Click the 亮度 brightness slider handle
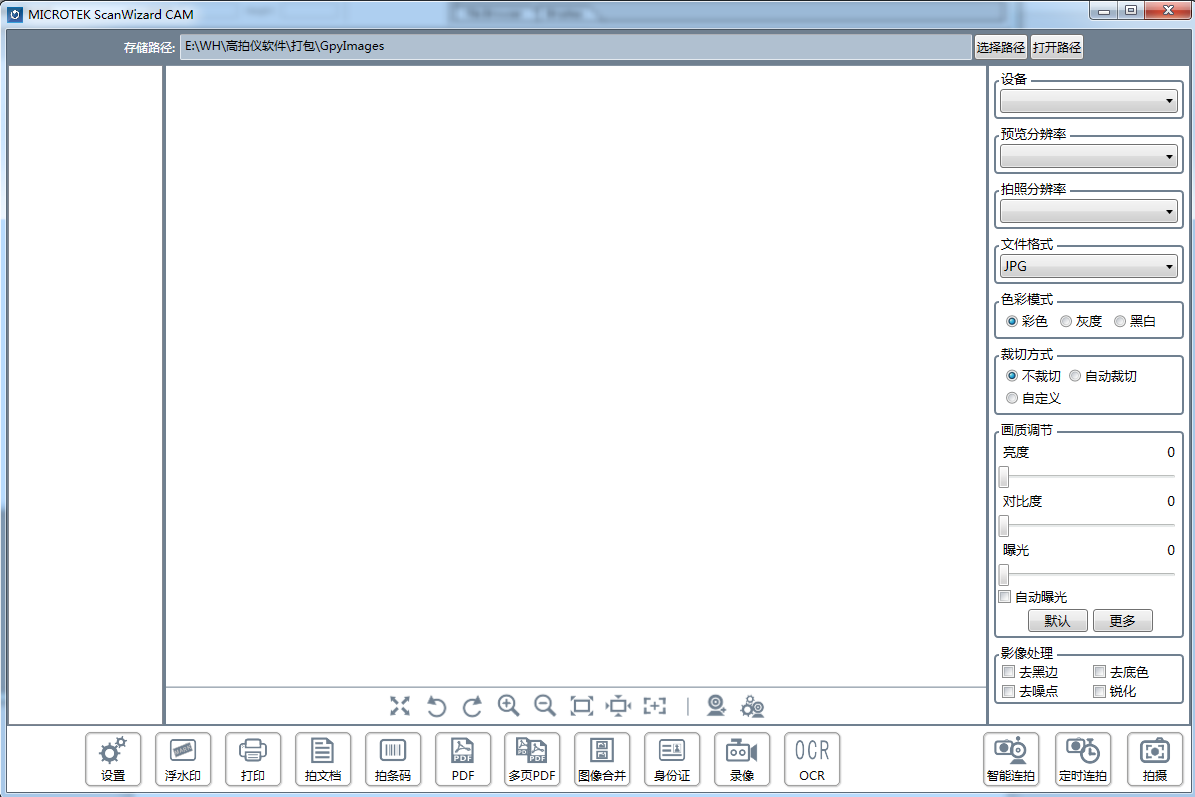The height and width of the screenshot is (797, 1195). (x=1003, y=477)
